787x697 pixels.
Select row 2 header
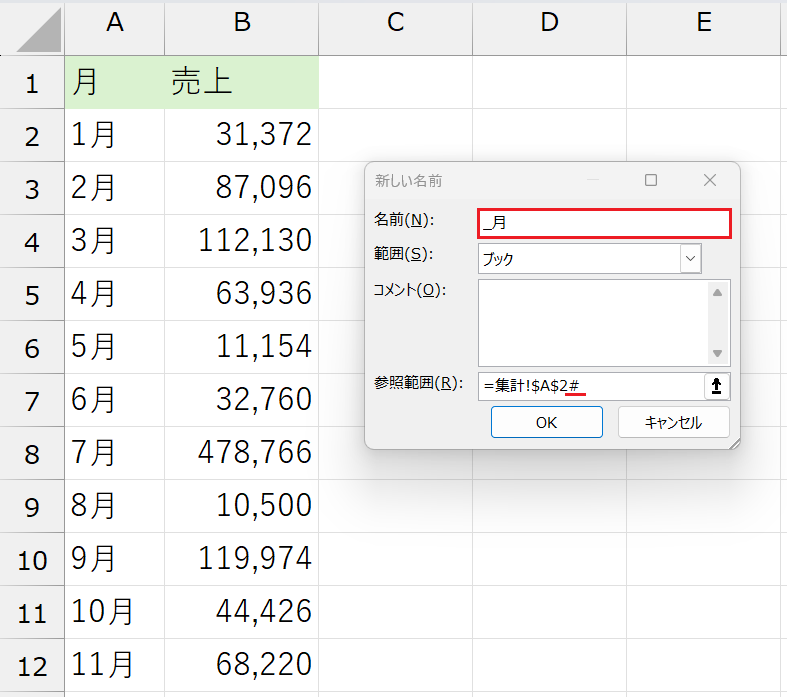(32, 135)
